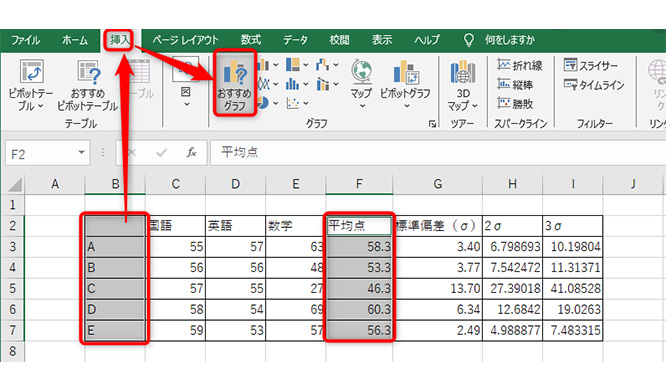Image resolution: width=666 pixels, height=390 pixels.
Task: Select cell containing 数学
Action: (x=296, y=226)
